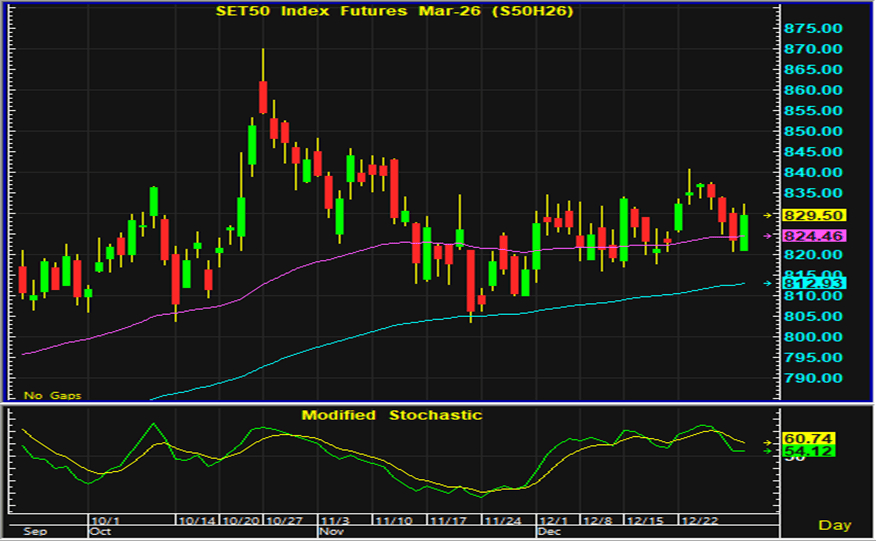Click the Modified Stochastic panel title
876x541 pixels.
tap(392, 414)
